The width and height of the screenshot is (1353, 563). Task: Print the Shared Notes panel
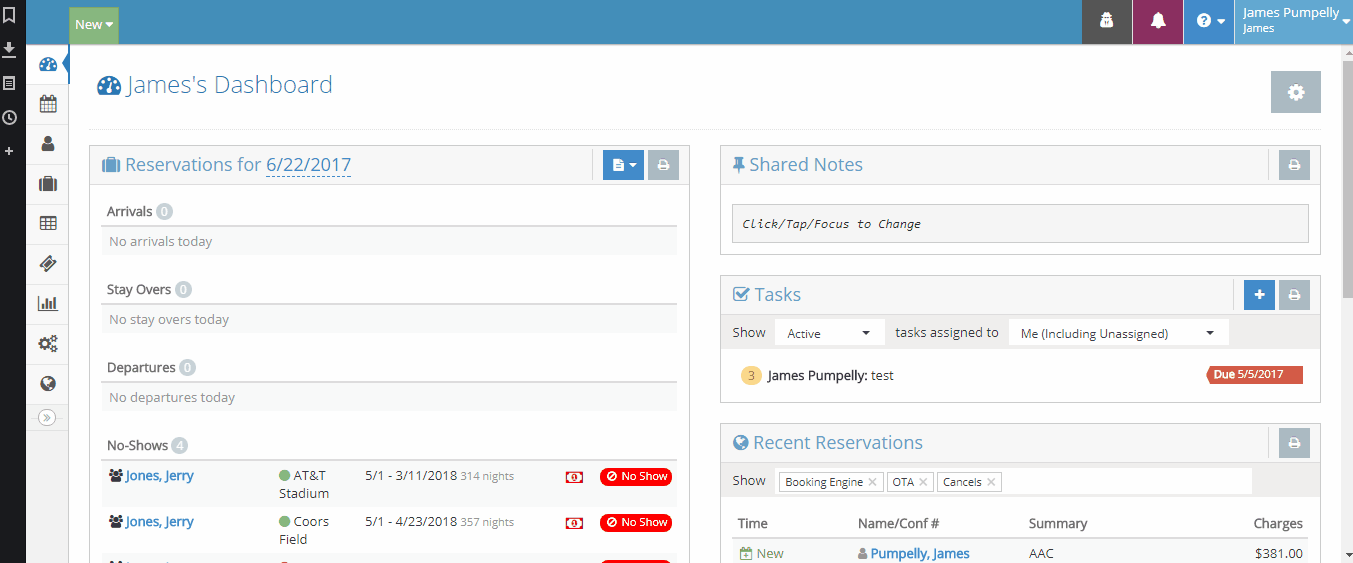coord(1294,165)
